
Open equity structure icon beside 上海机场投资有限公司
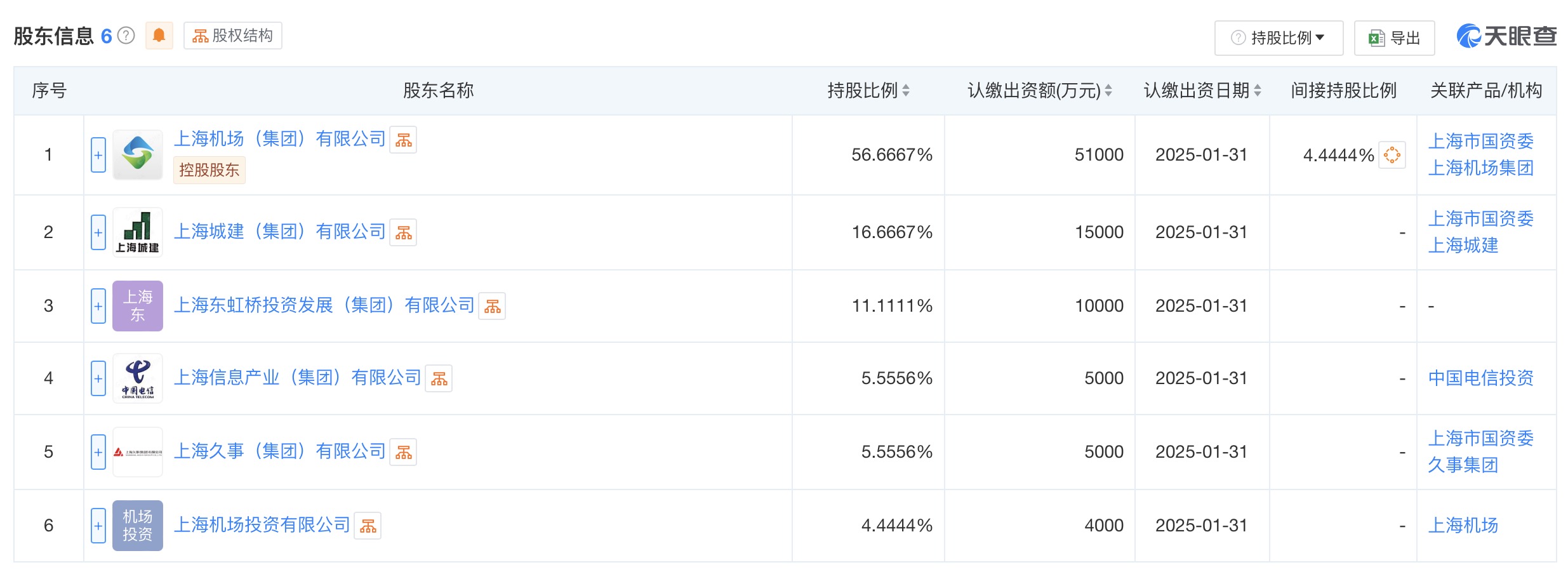click(368, 526)
